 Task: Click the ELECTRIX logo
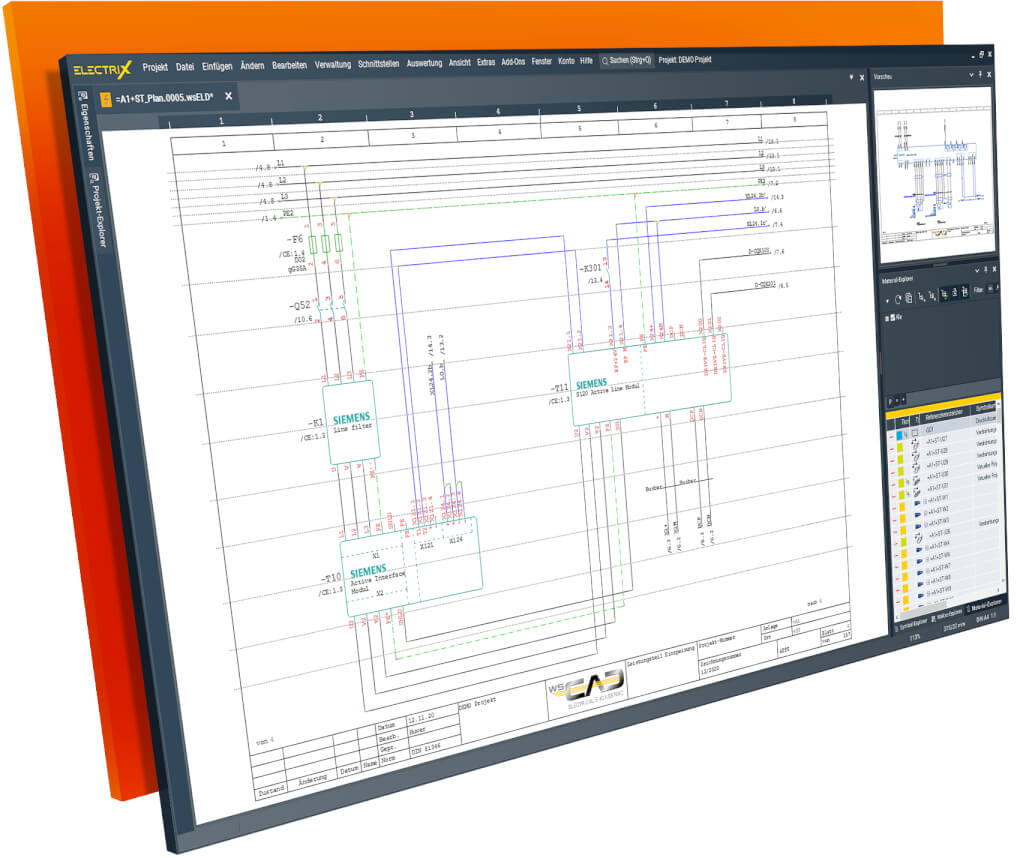[x=103, y=68]
